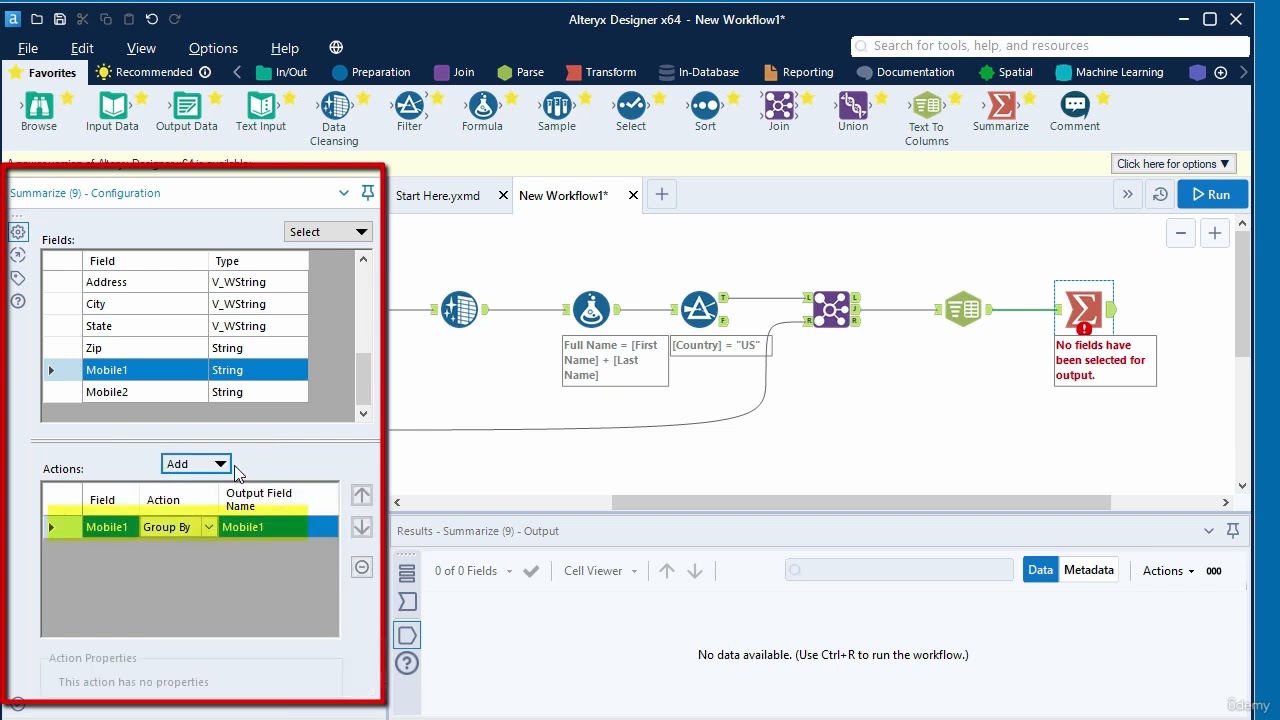Zoom in the canvas with plus button
The image size is (1280, 720).
click(x=1214, y=233)
